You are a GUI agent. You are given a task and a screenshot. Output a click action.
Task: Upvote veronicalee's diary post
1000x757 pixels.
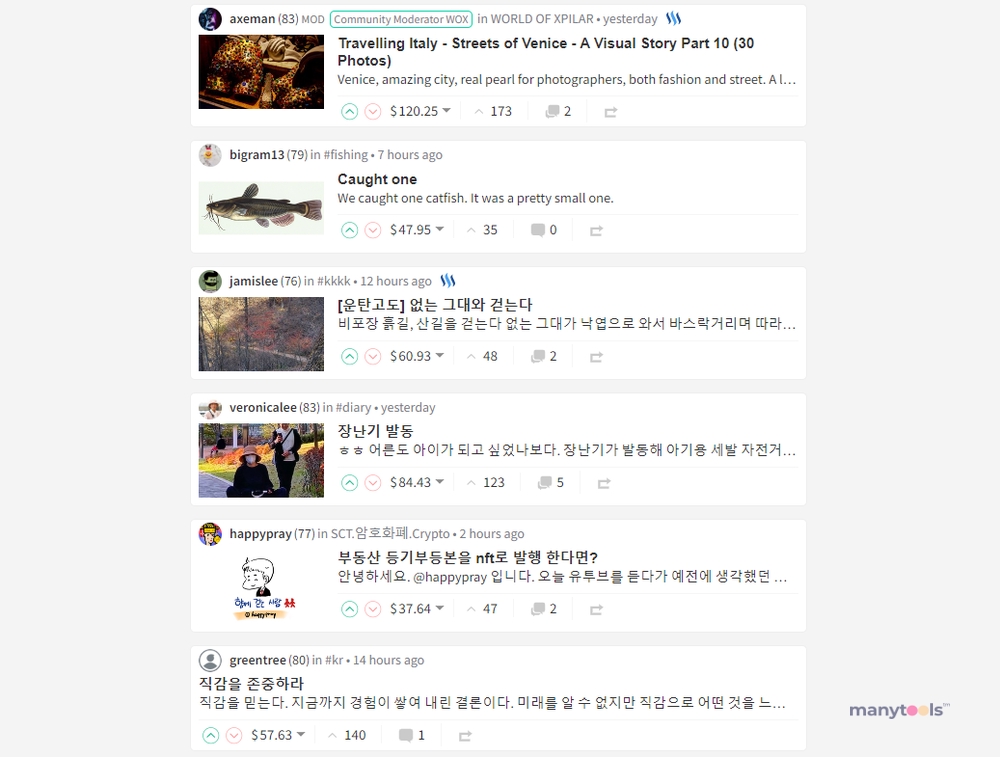click(349, 483)
